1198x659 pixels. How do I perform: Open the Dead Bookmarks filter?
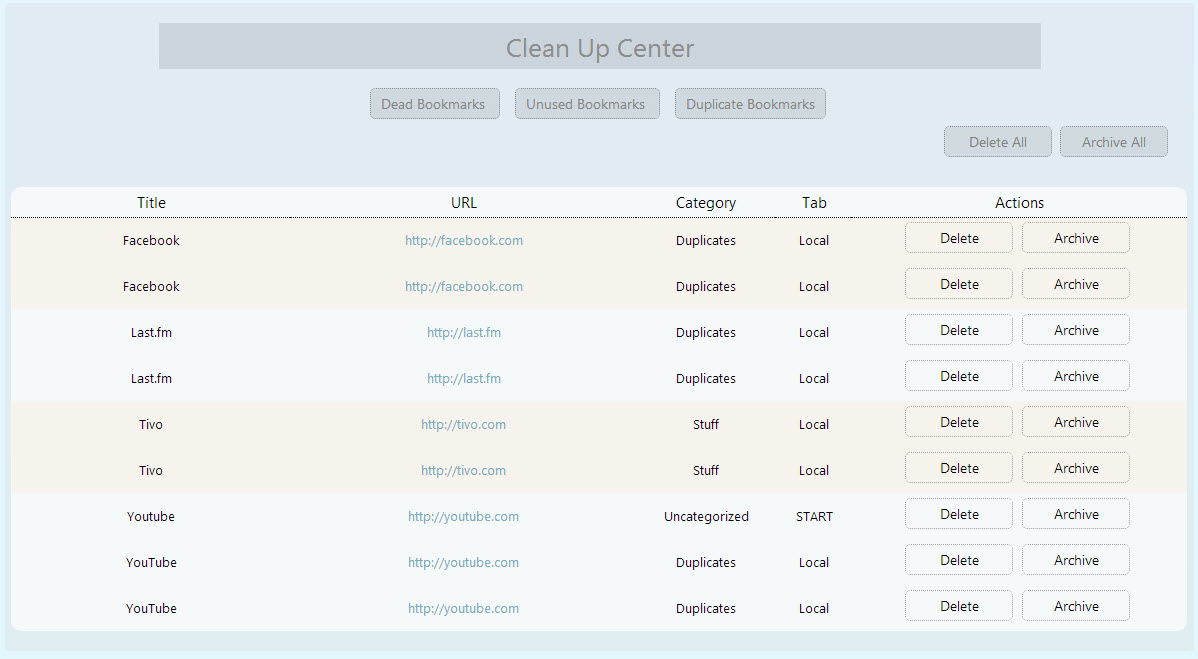click(434, 104)
